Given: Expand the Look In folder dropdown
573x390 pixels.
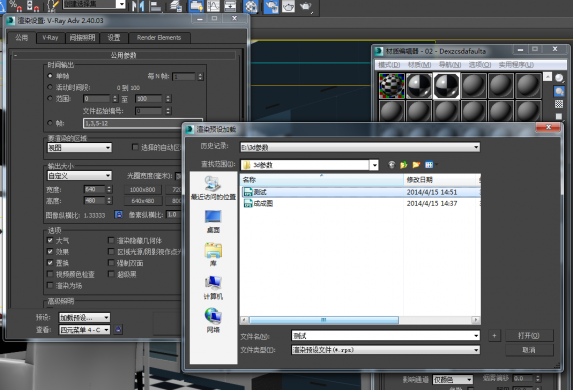Looking at the screenshot, I should click(x=375, y=165).
